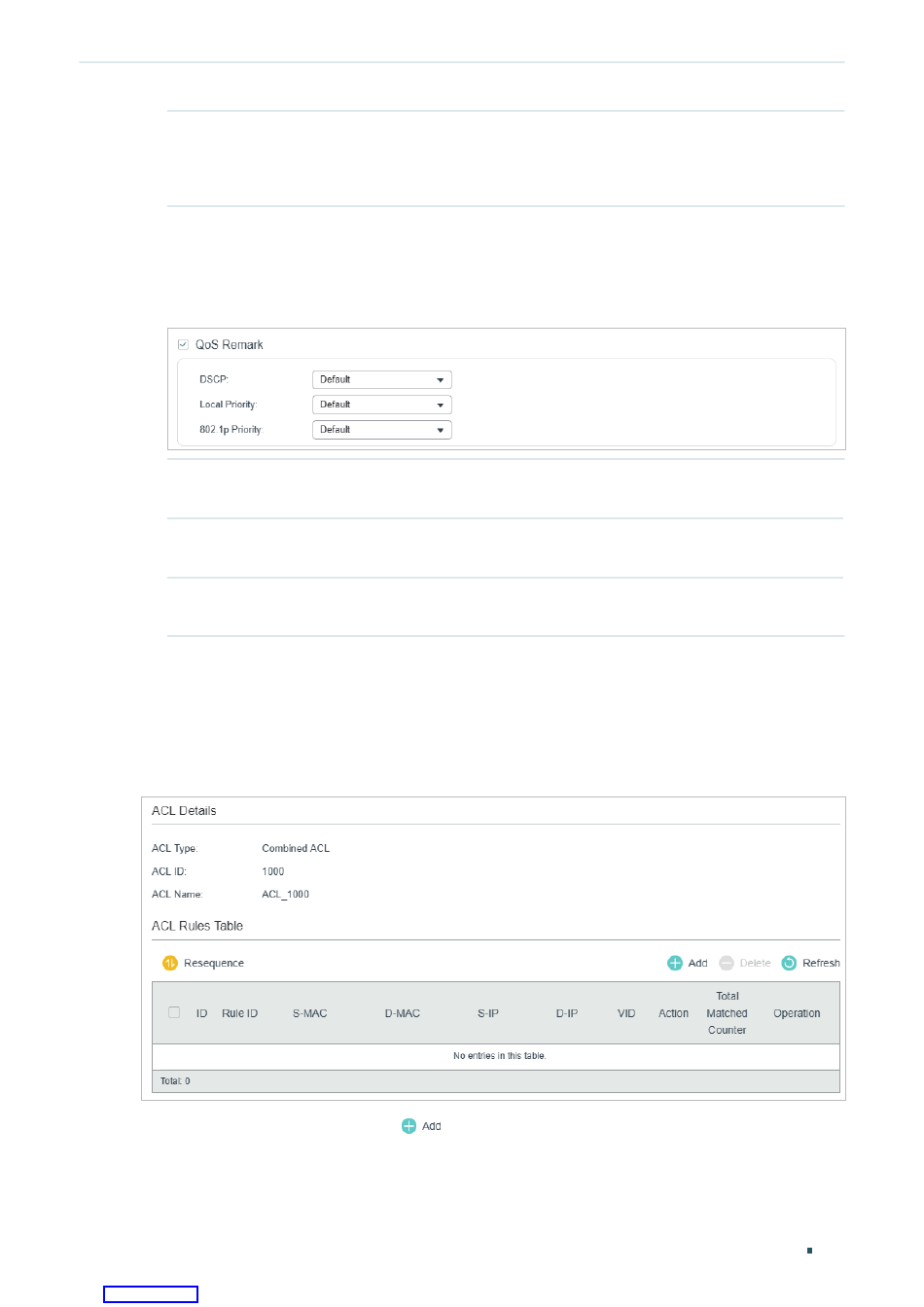This screenshot has width=924, height=1307.
Task: Click the D-MAC column header
Action: 403,1013
